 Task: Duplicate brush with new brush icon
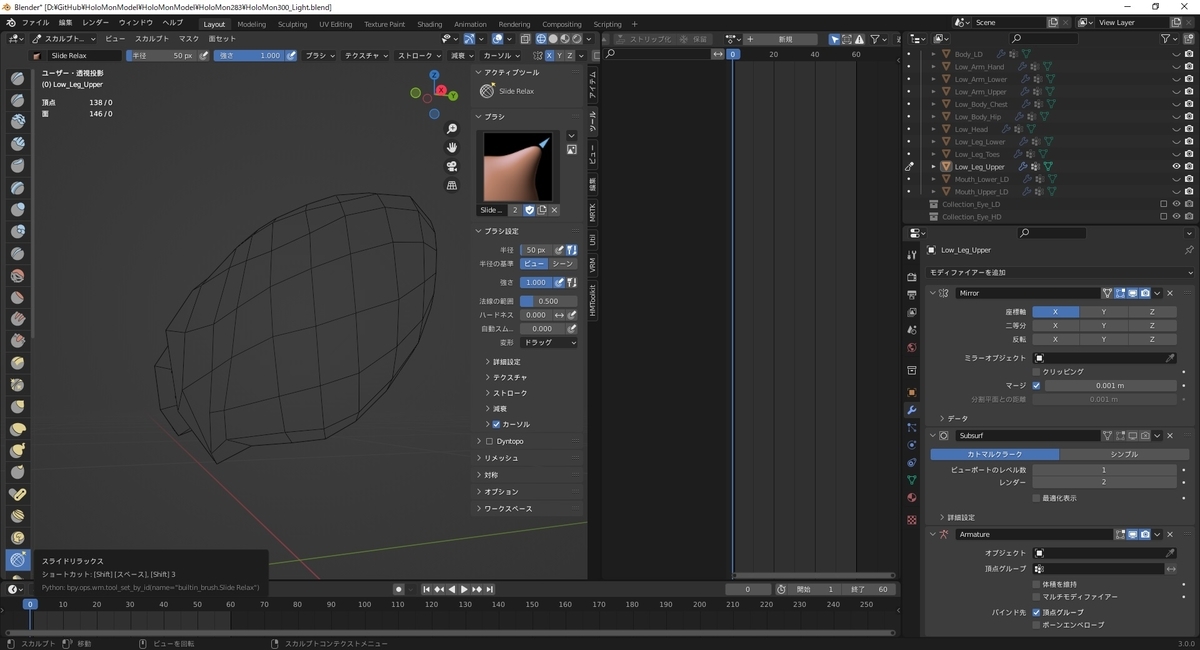coord(541,210)
